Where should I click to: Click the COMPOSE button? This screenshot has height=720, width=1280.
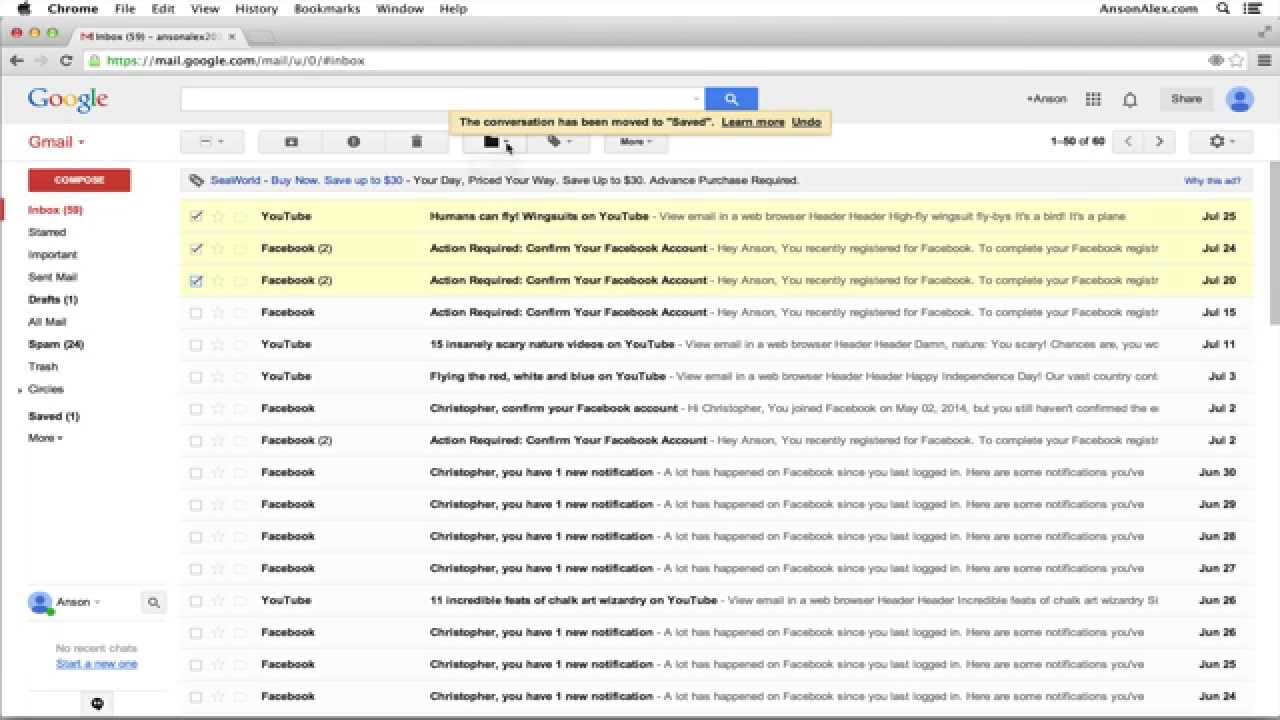80,180
